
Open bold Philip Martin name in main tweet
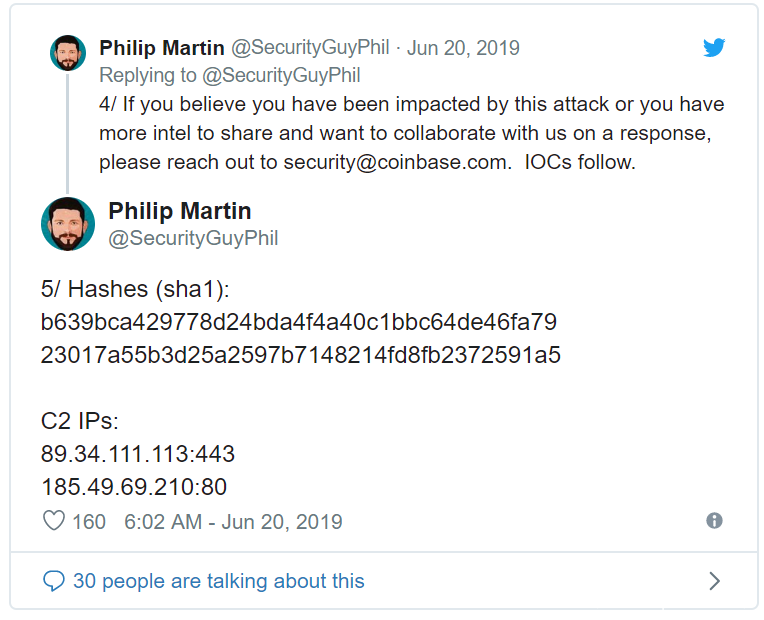[180, 211]
